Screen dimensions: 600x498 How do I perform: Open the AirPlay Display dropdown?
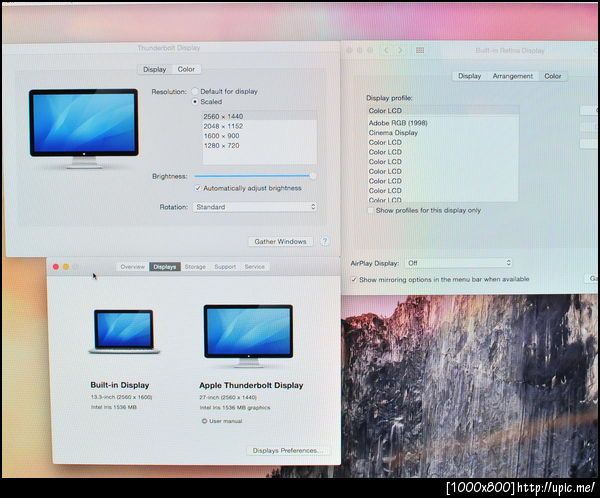[x=458, y=263]
